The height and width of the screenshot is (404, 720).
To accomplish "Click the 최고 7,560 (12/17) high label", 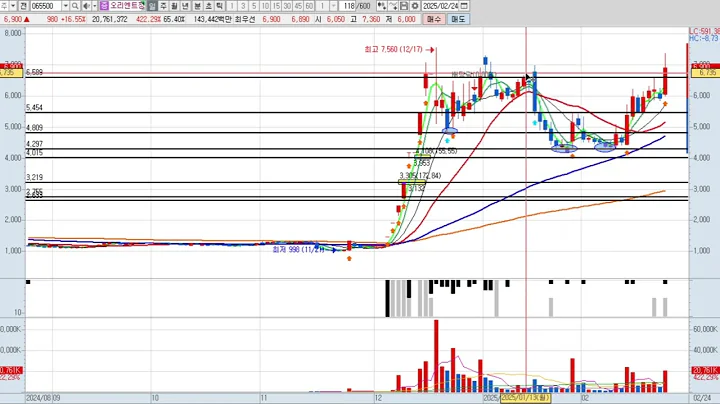I will pos(393,49).
